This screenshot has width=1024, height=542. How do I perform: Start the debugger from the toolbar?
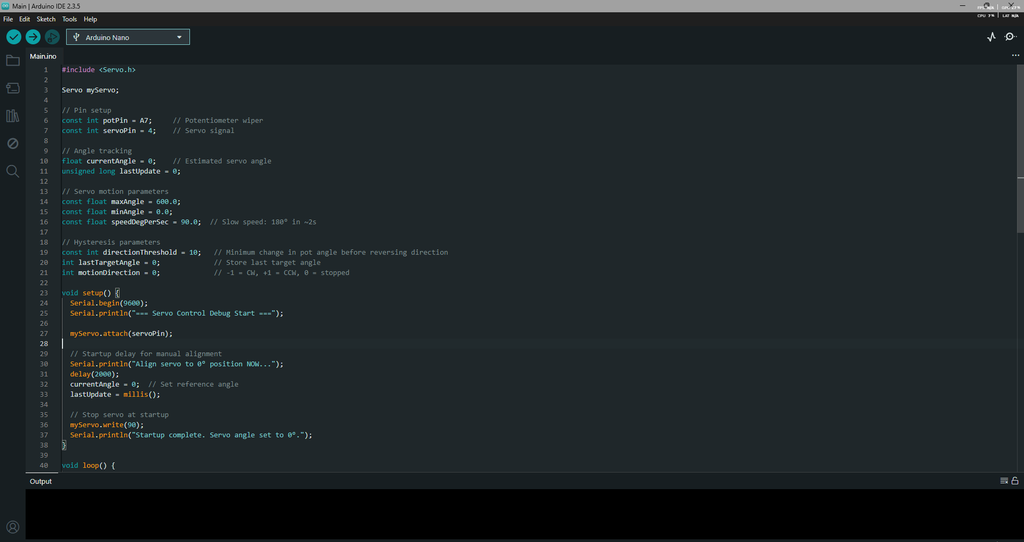point(52,37)
